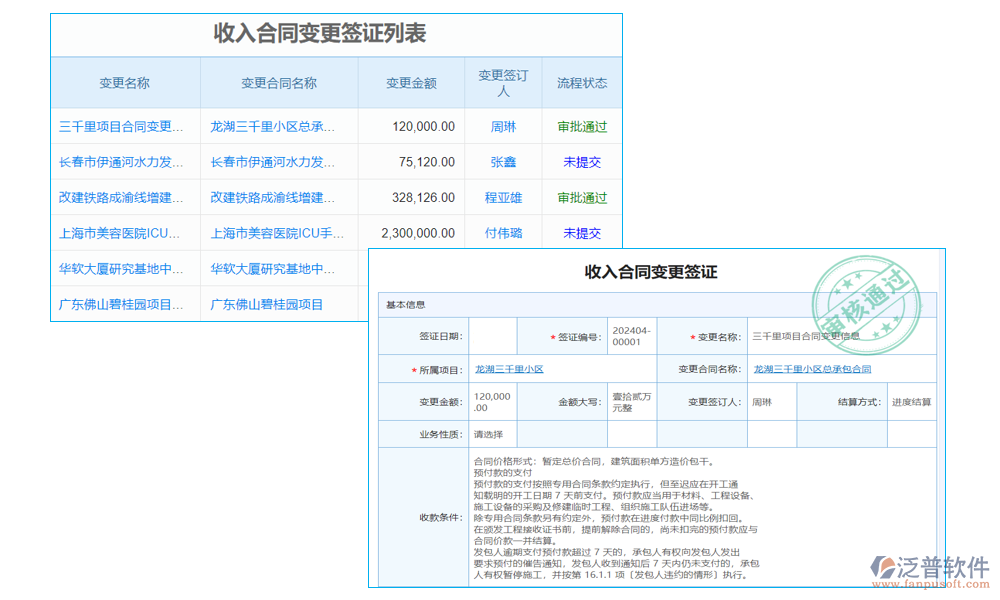This screenshot has height=600, width=1000.
Task: Sort by the 变更金额 column header
Action: pyautogui.click(x=410, y=82)
